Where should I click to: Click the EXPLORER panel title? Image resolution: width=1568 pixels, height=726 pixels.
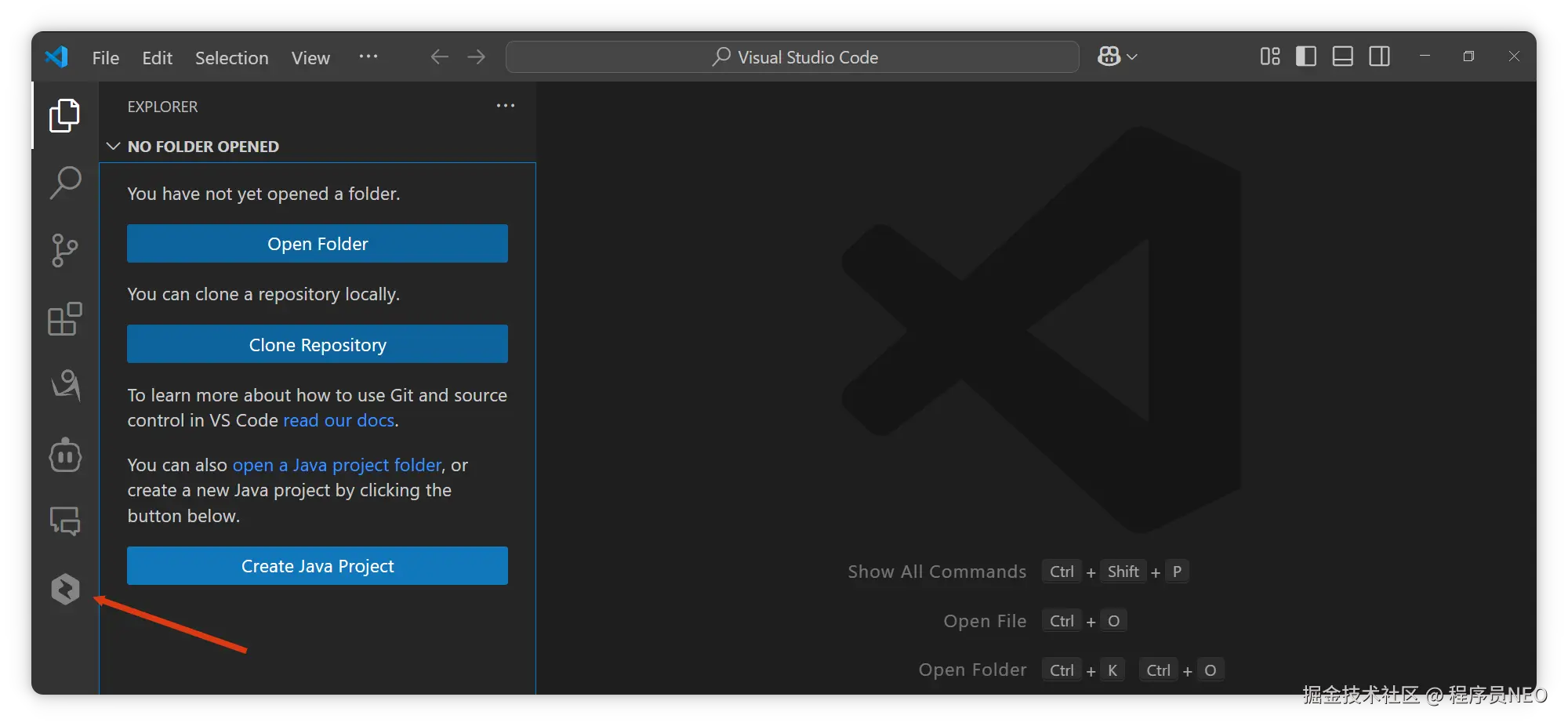click(x=162, y=107)
